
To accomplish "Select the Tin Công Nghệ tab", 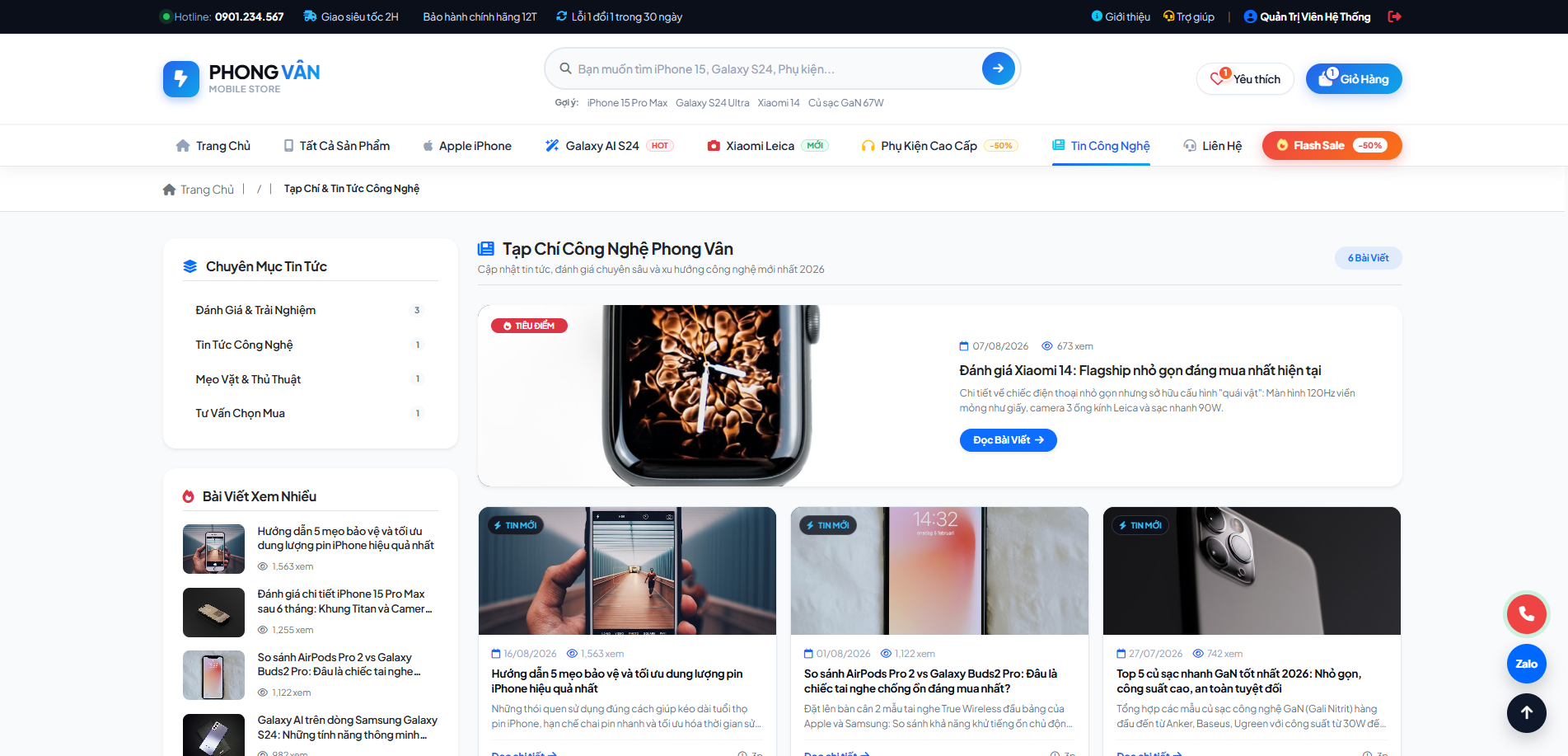I will 1101,146.
